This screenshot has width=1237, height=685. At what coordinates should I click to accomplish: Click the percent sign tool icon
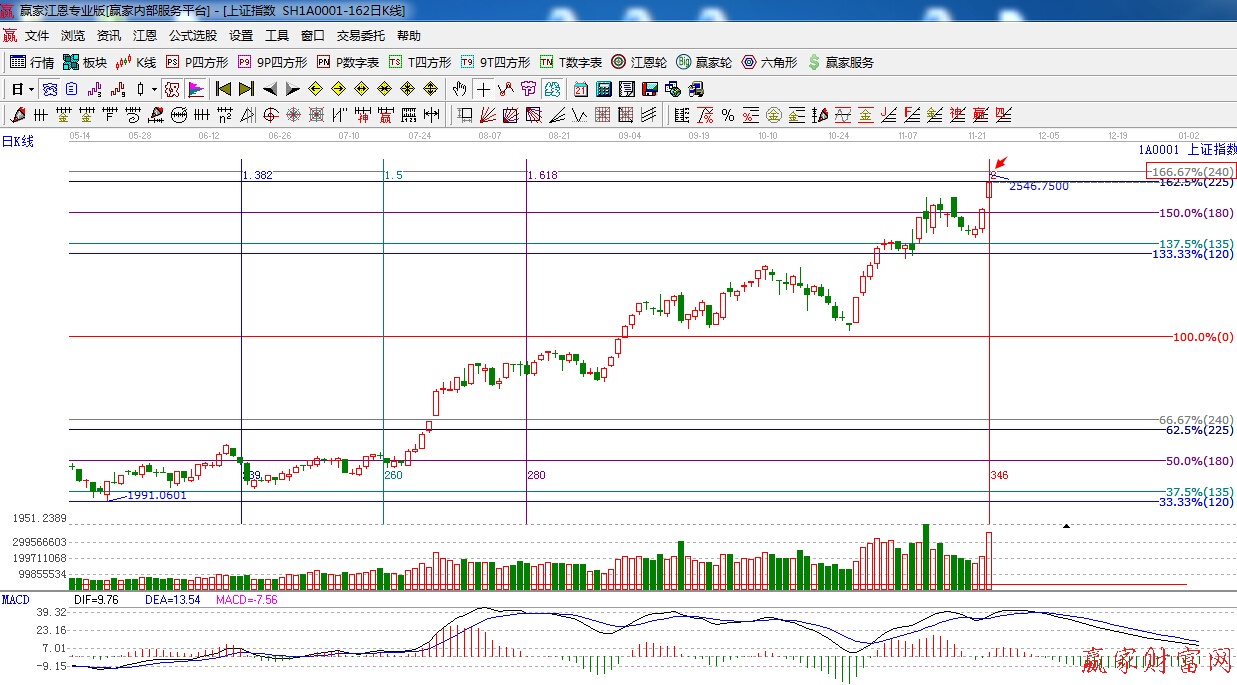[x=728, y=114]
